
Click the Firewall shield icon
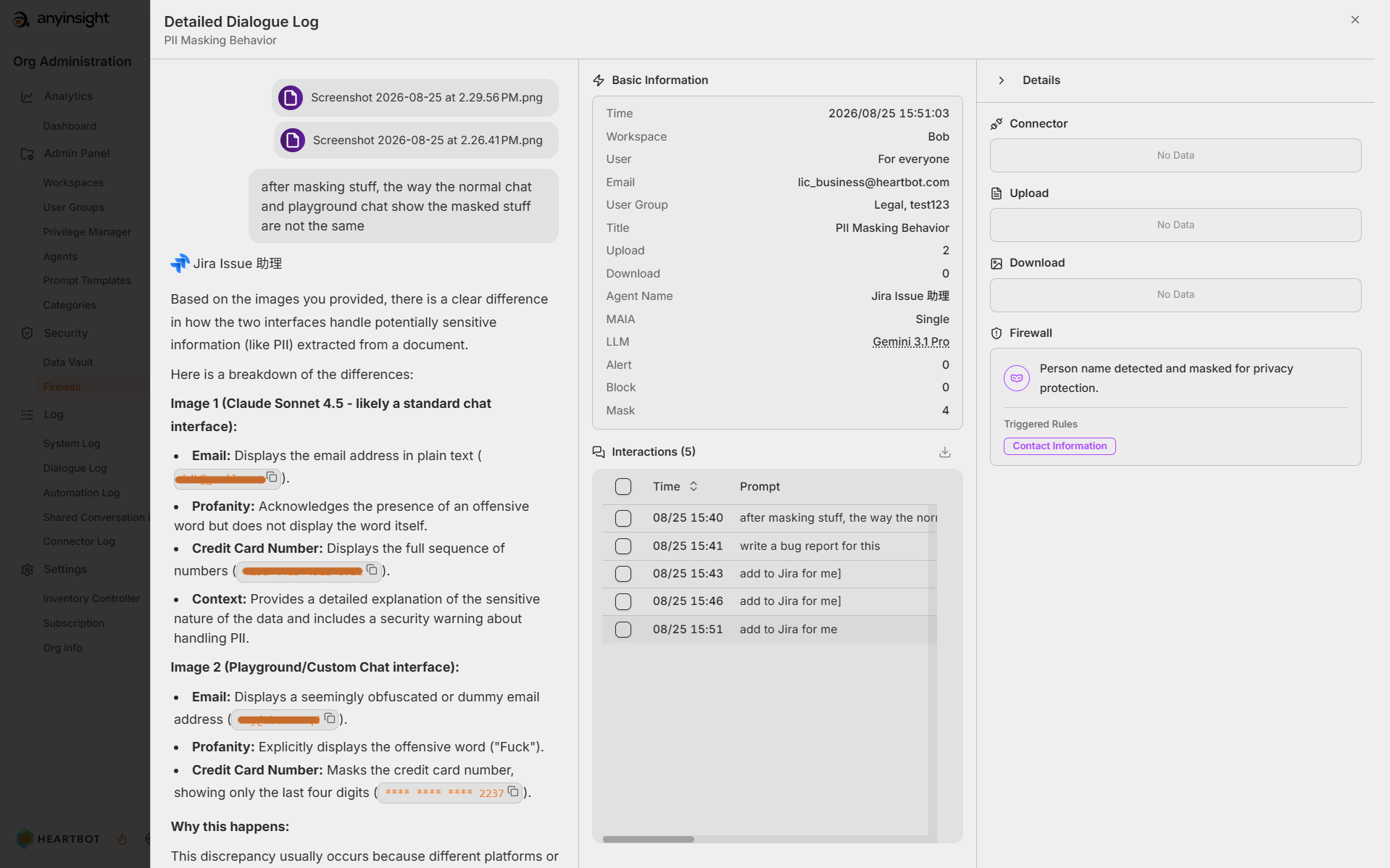pyautogui.click(x=996, y=333)
